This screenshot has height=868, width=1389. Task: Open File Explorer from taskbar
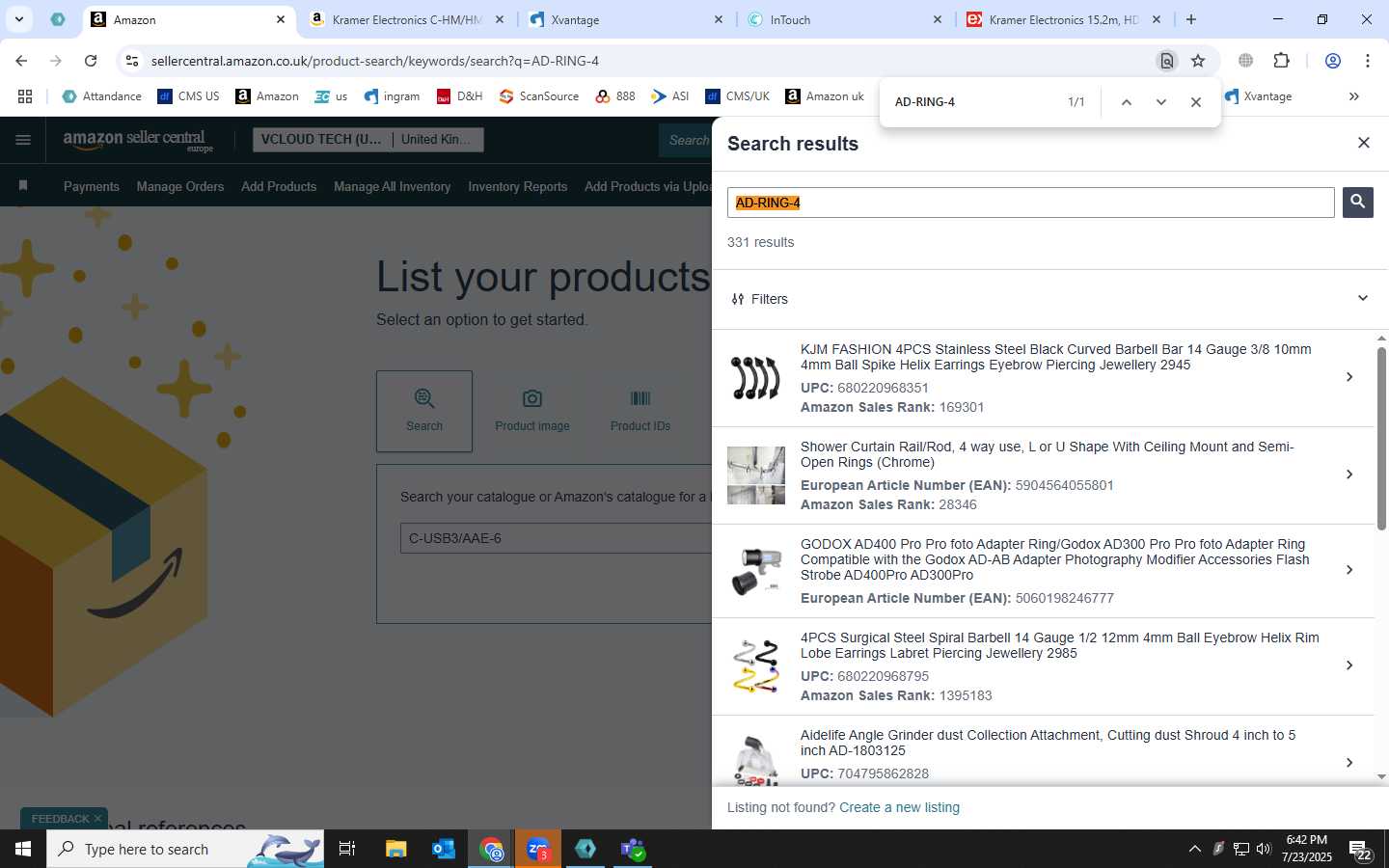click(396, 849)
